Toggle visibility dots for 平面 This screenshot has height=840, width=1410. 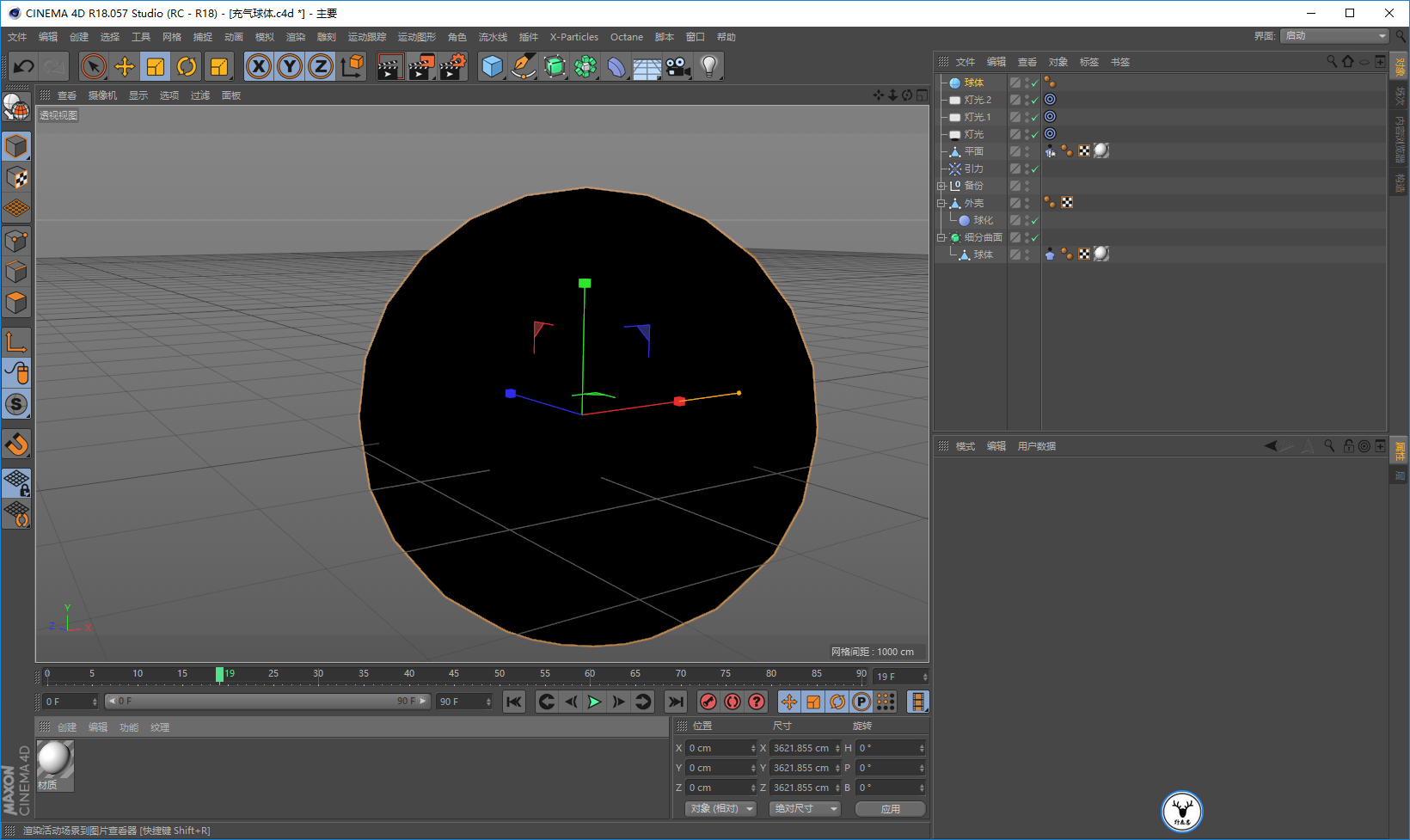point(1027,151)
